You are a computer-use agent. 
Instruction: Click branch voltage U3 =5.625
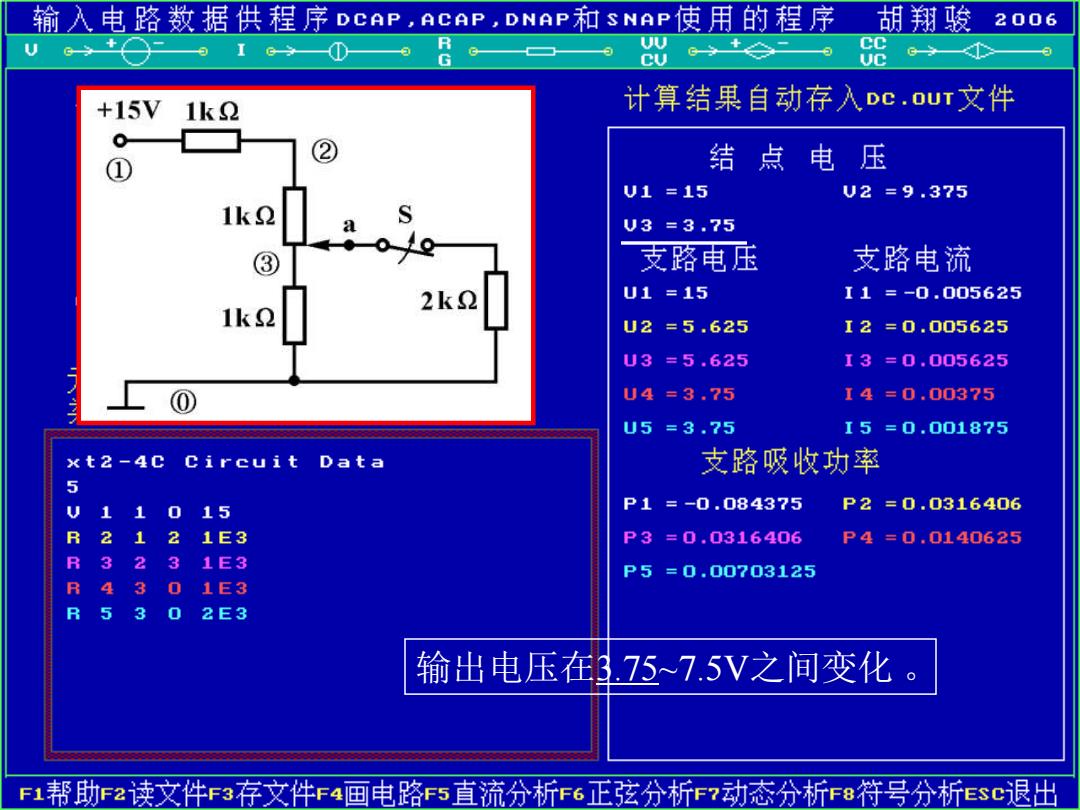[685, 360]
